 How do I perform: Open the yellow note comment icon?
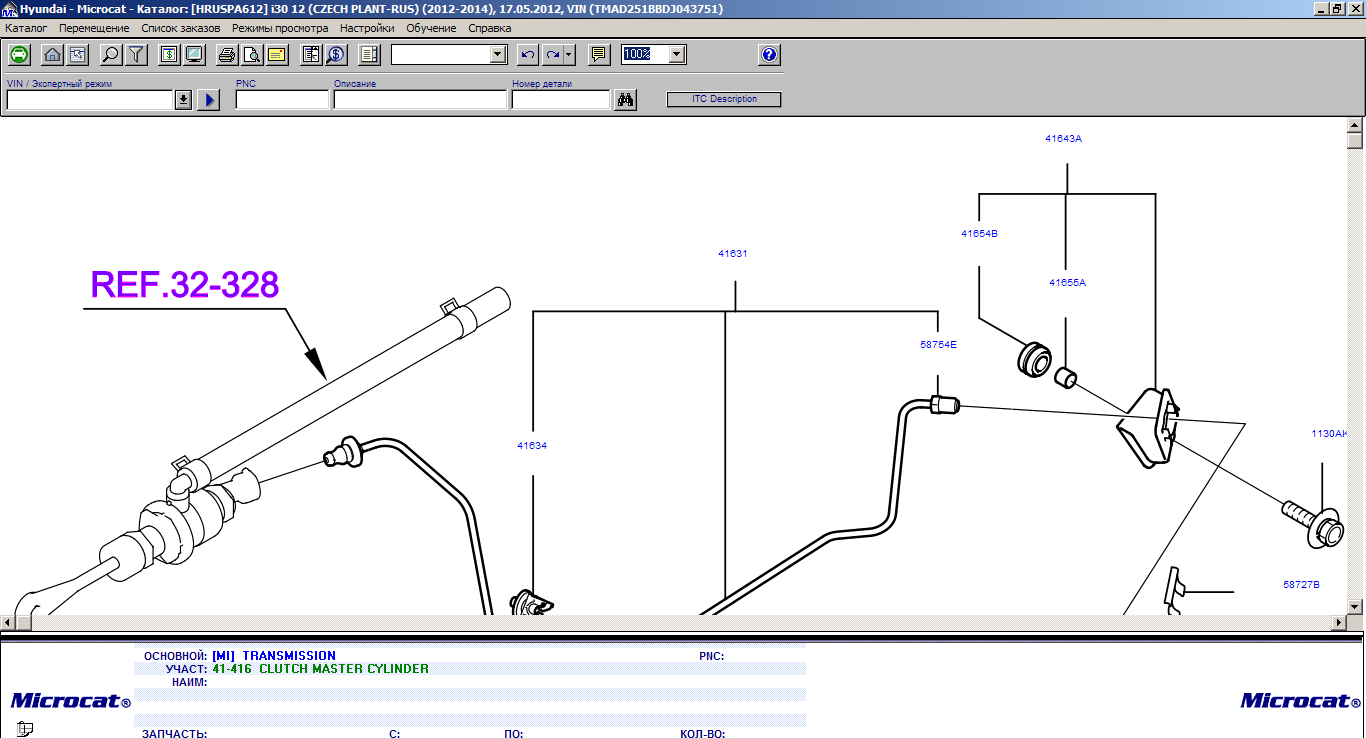tap(599, 55)
